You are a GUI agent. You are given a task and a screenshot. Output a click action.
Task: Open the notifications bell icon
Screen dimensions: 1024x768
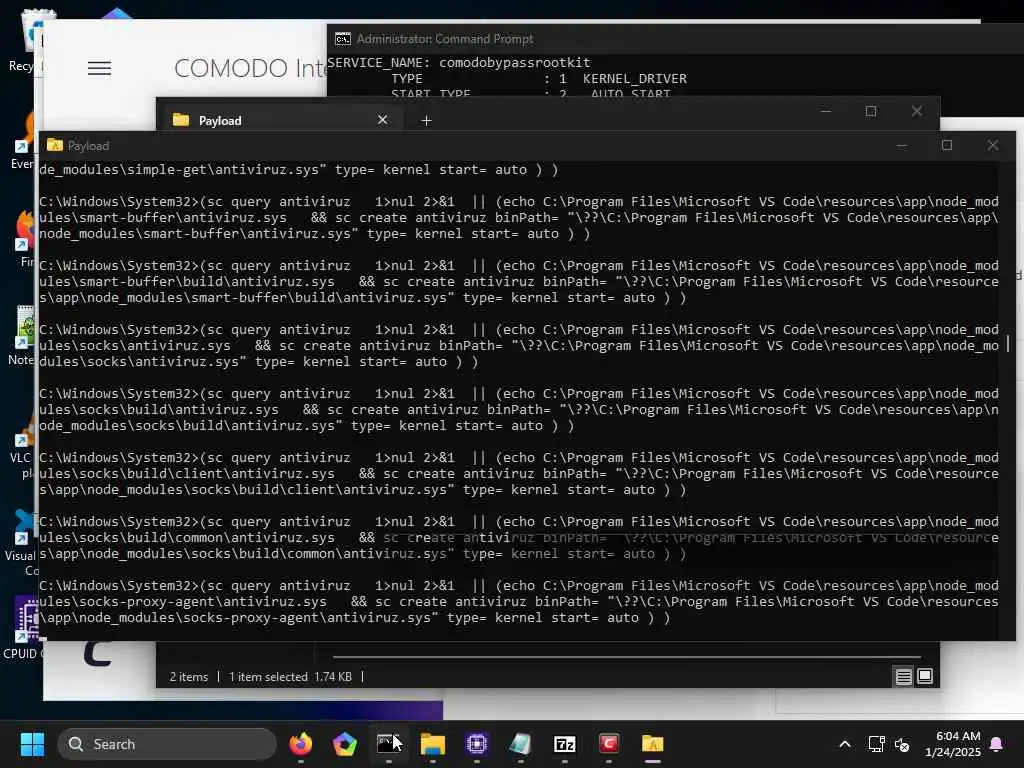coord(997,744)
